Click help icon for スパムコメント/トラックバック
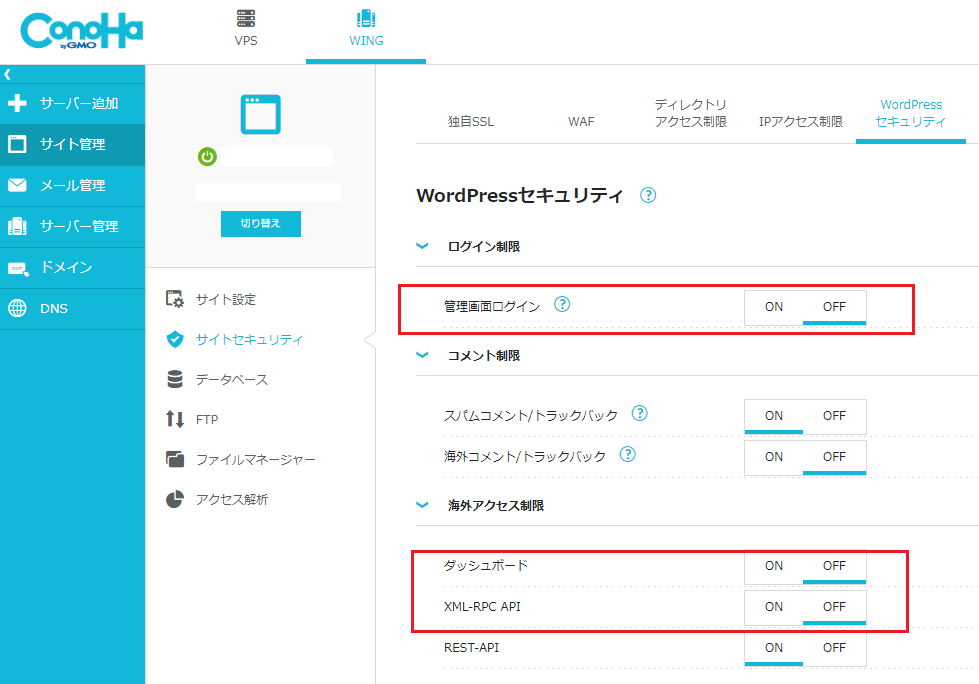 [640, 414]
